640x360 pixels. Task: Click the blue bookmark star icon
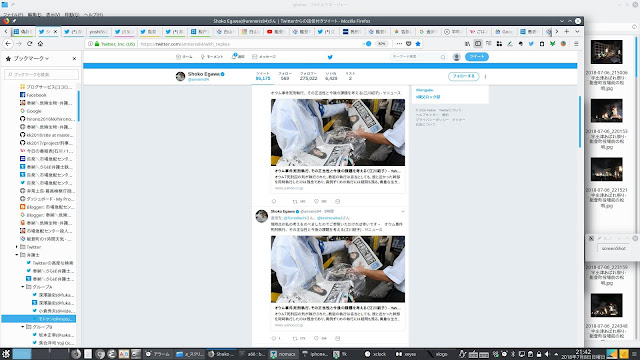tap(418, 44)
